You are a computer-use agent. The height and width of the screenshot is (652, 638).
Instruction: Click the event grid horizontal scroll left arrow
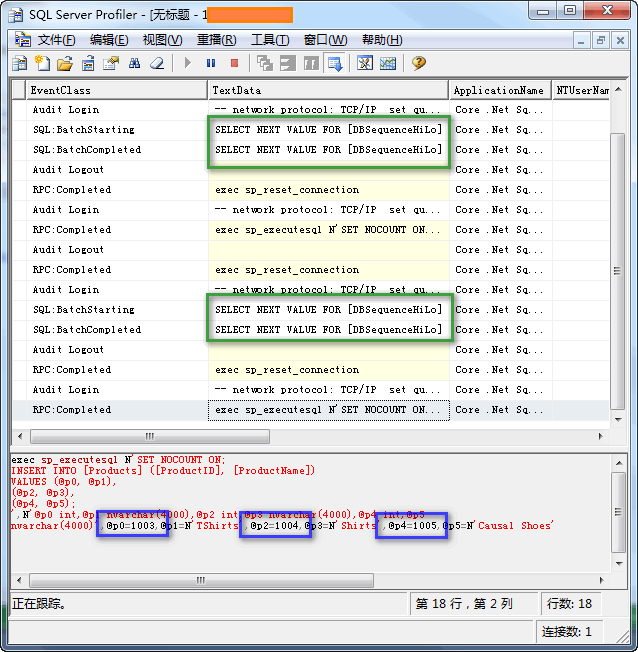20,436
